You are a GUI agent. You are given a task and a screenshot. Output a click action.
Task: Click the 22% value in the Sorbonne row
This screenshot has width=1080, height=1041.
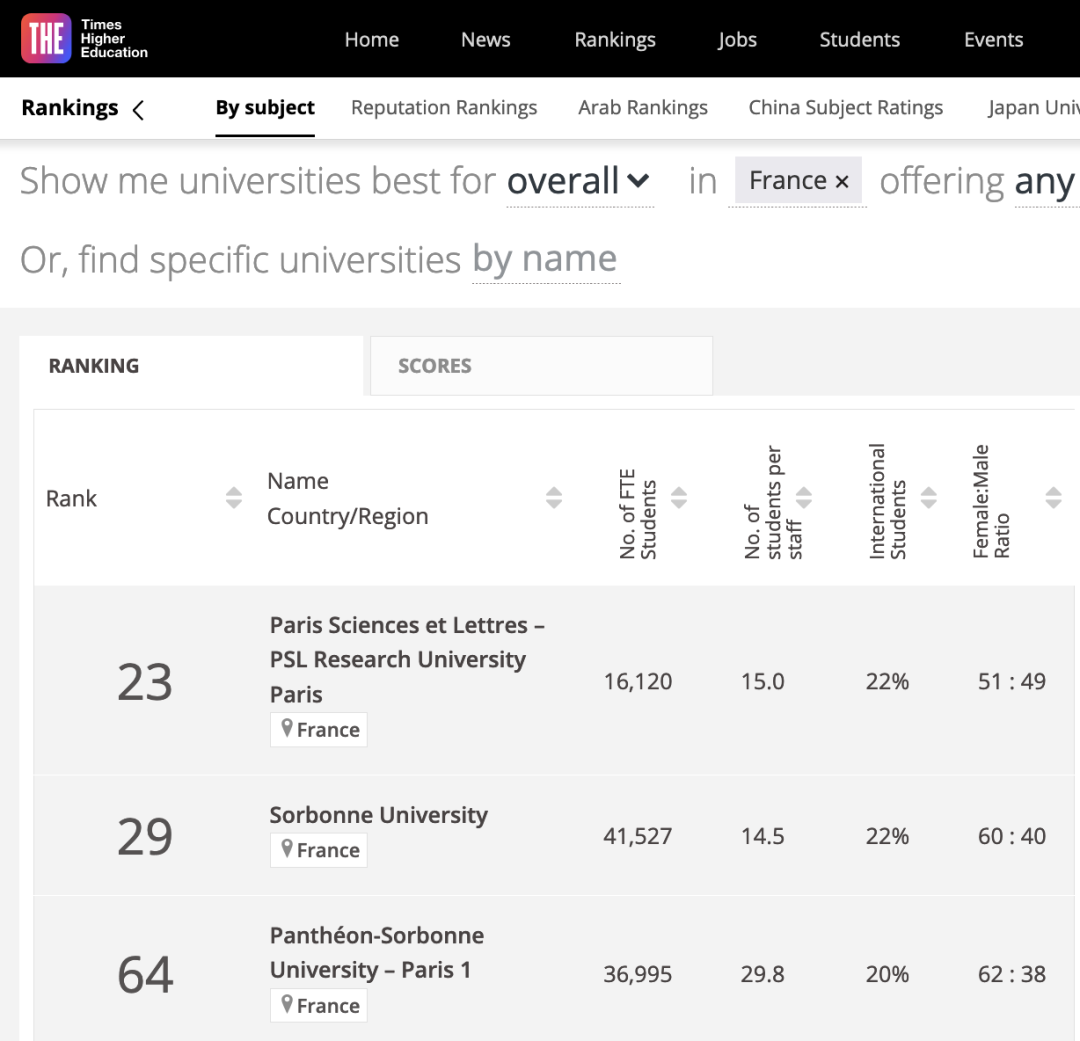(x=887, y=836)
